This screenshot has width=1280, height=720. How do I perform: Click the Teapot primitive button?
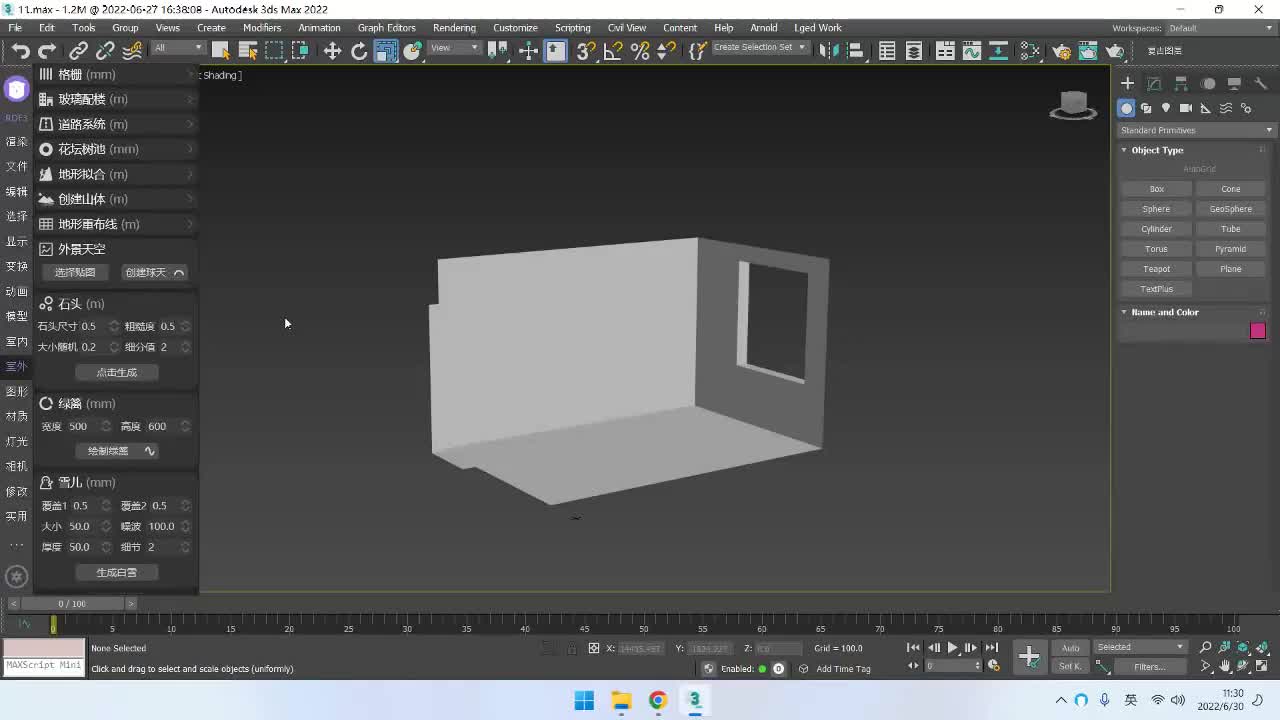click(1156, 269)
